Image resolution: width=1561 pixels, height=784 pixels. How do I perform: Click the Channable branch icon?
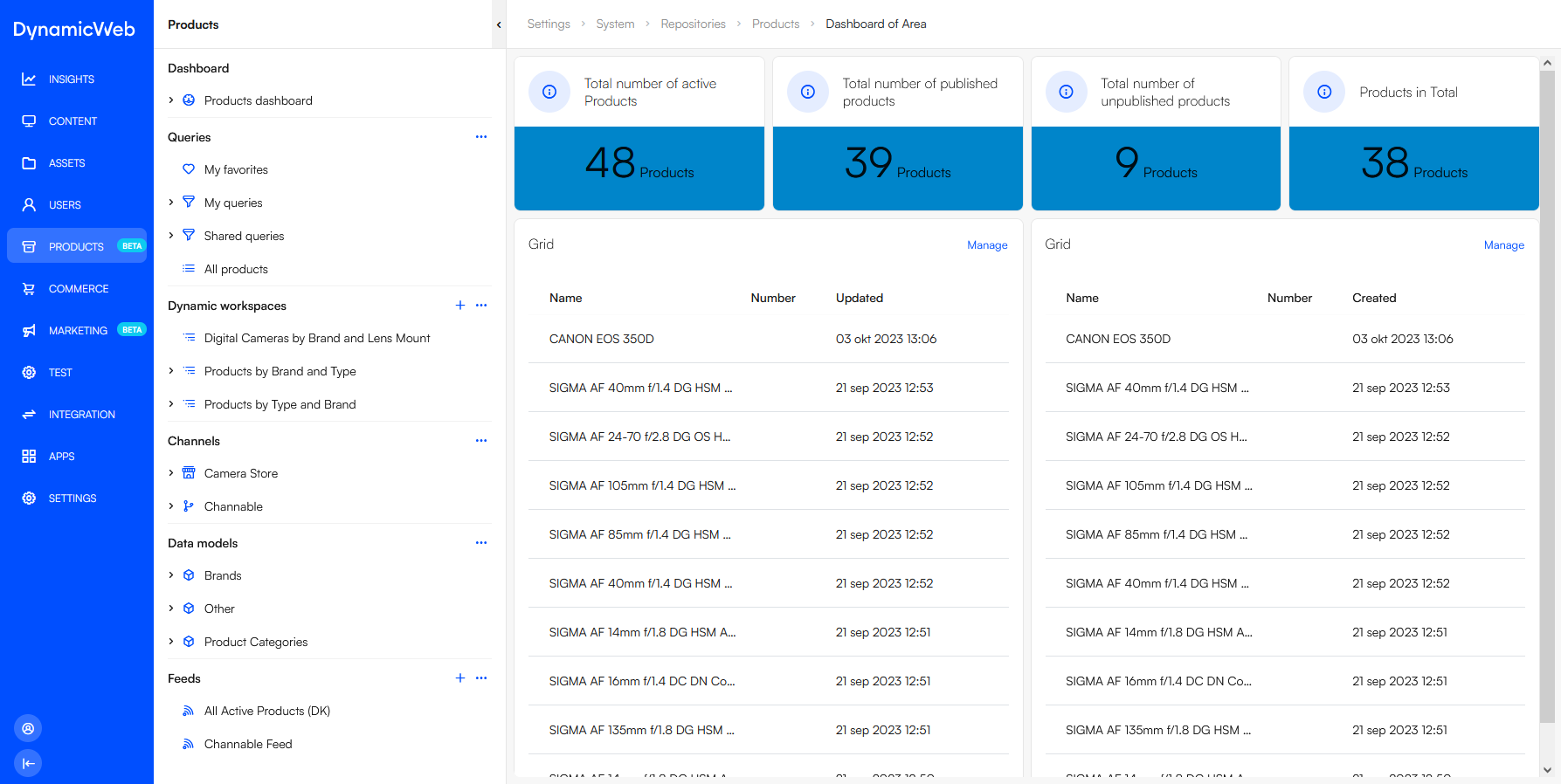pyautogui.click(x=189, y=506)
